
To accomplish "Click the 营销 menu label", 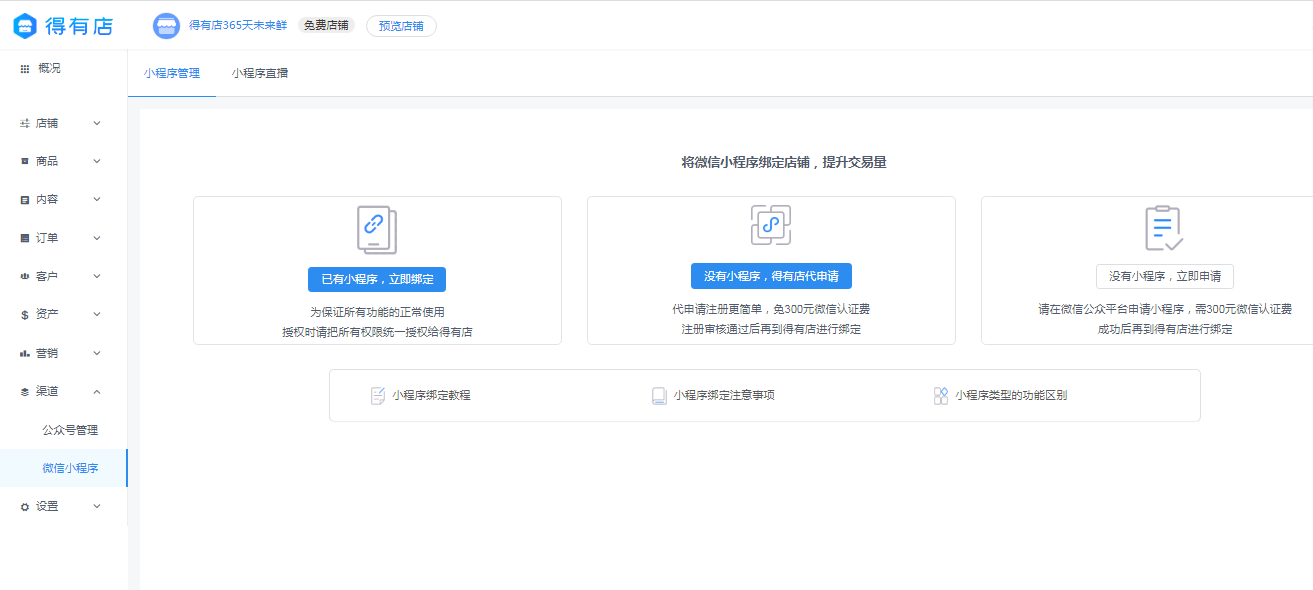I will (x=47, y=353).
